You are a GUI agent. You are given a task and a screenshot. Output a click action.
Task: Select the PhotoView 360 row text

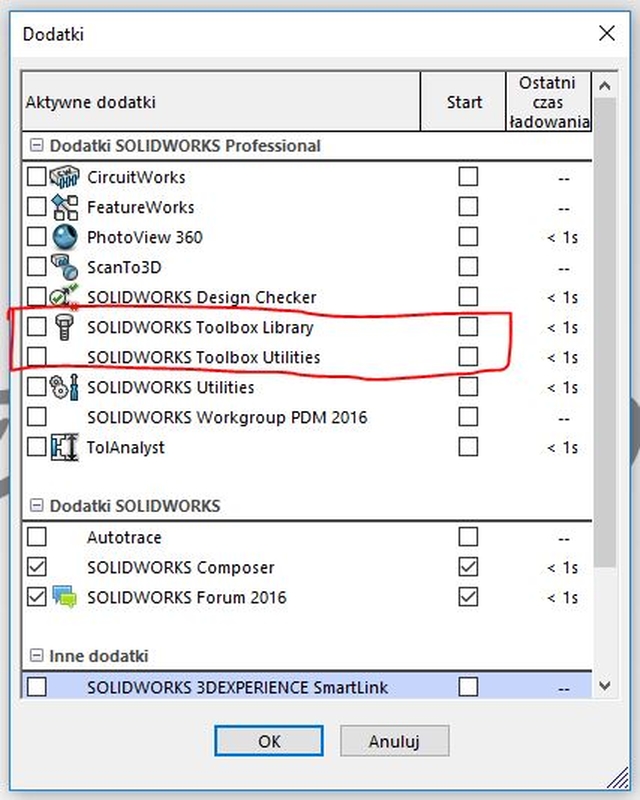pos(144,237)
